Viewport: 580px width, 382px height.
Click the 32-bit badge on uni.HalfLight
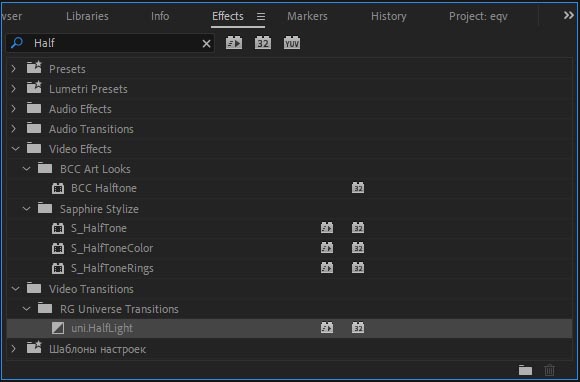tap(358, 328)
